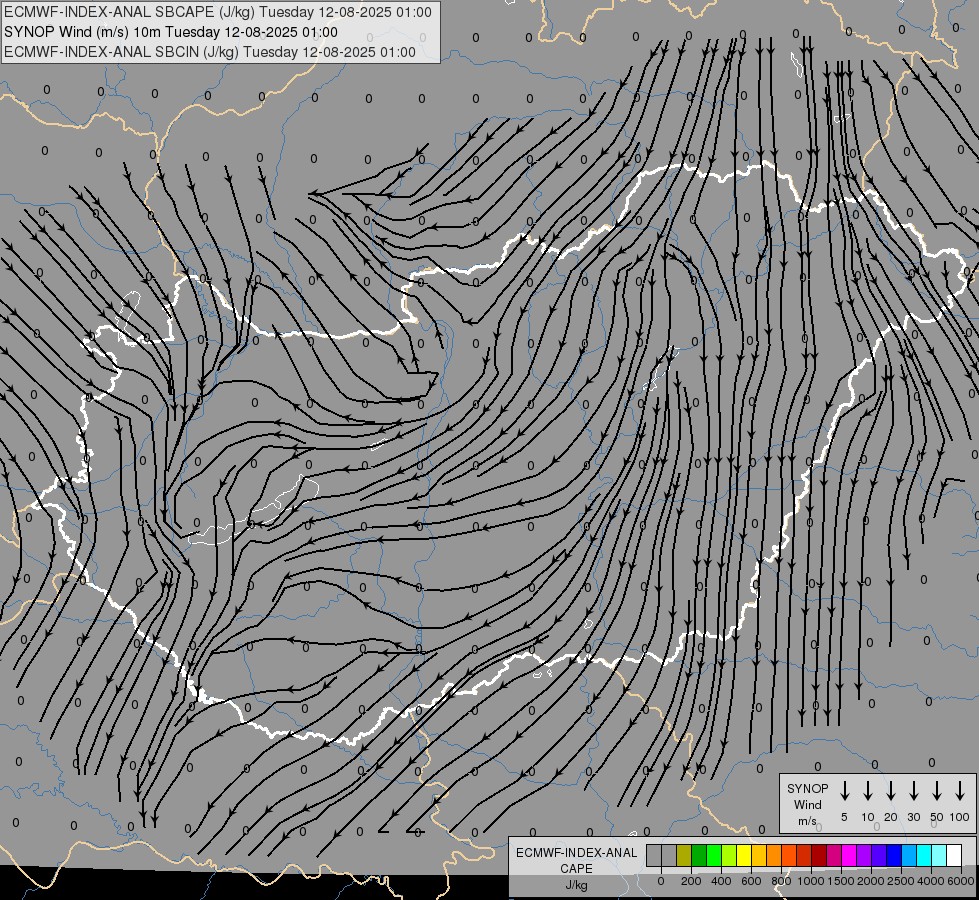This screenshot has height=900, width=979.
Task: Click the Wind label in wind legend
Action: [x=807, y=804]
